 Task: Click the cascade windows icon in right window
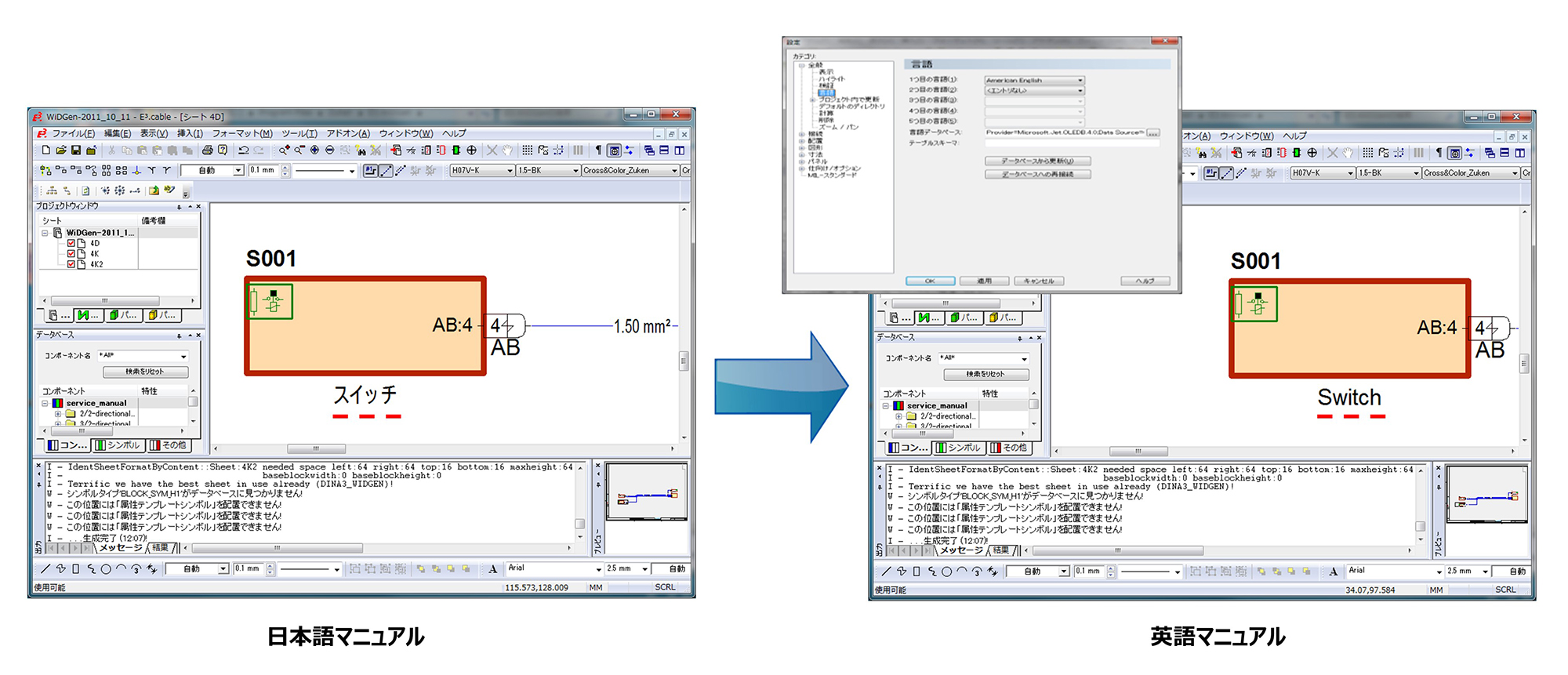coord(1490,153)
